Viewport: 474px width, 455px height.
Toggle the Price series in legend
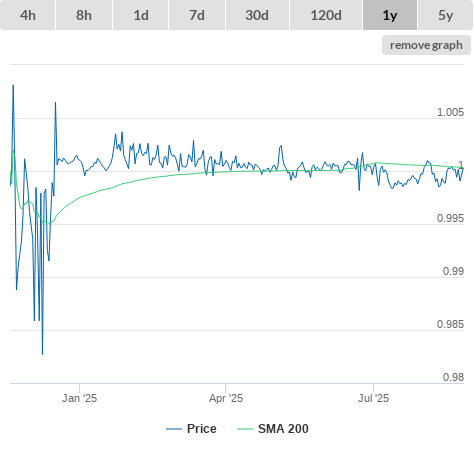tap(191, 429)
